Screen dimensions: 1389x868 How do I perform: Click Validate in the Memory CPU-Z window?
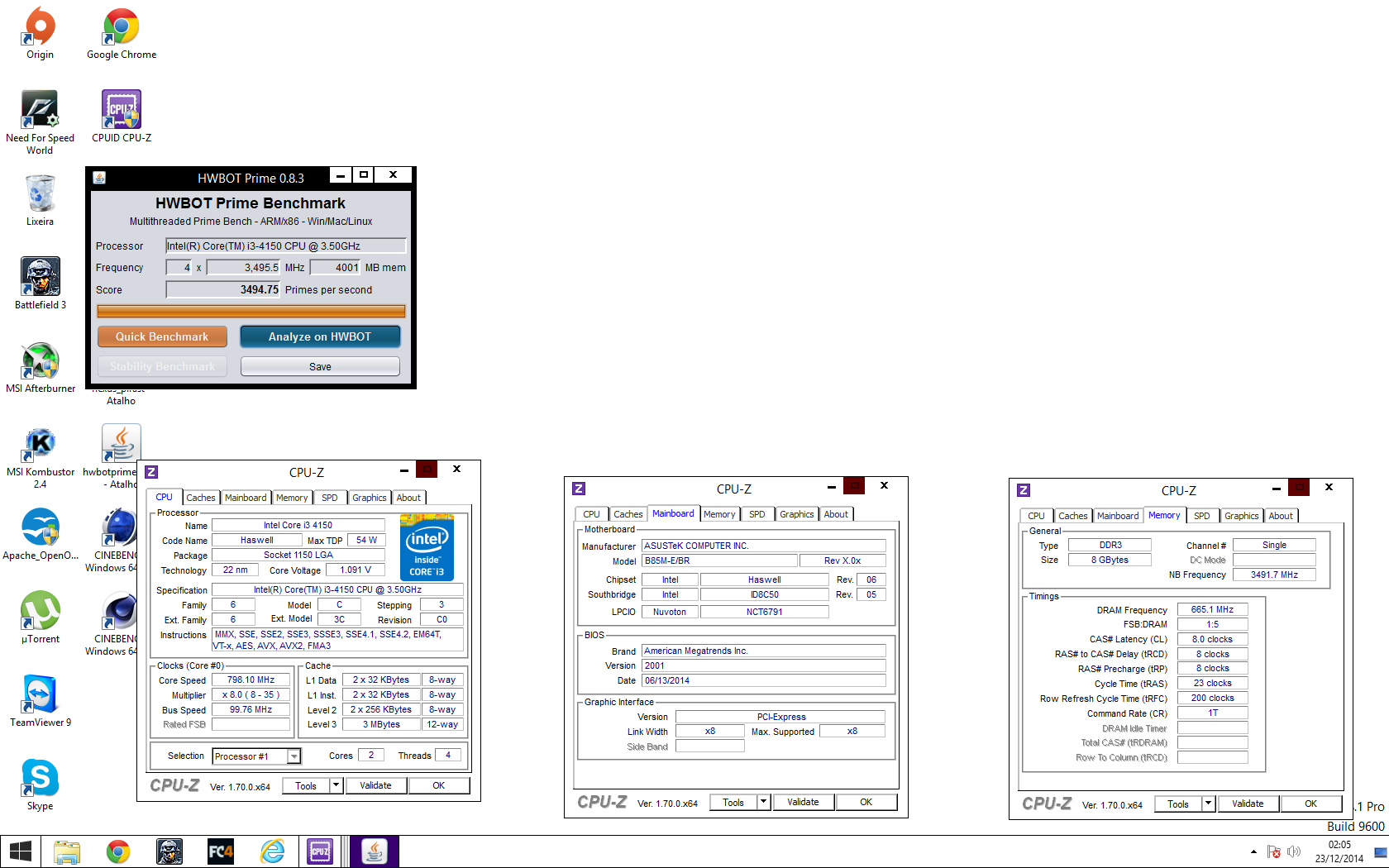click(1248, 804)
